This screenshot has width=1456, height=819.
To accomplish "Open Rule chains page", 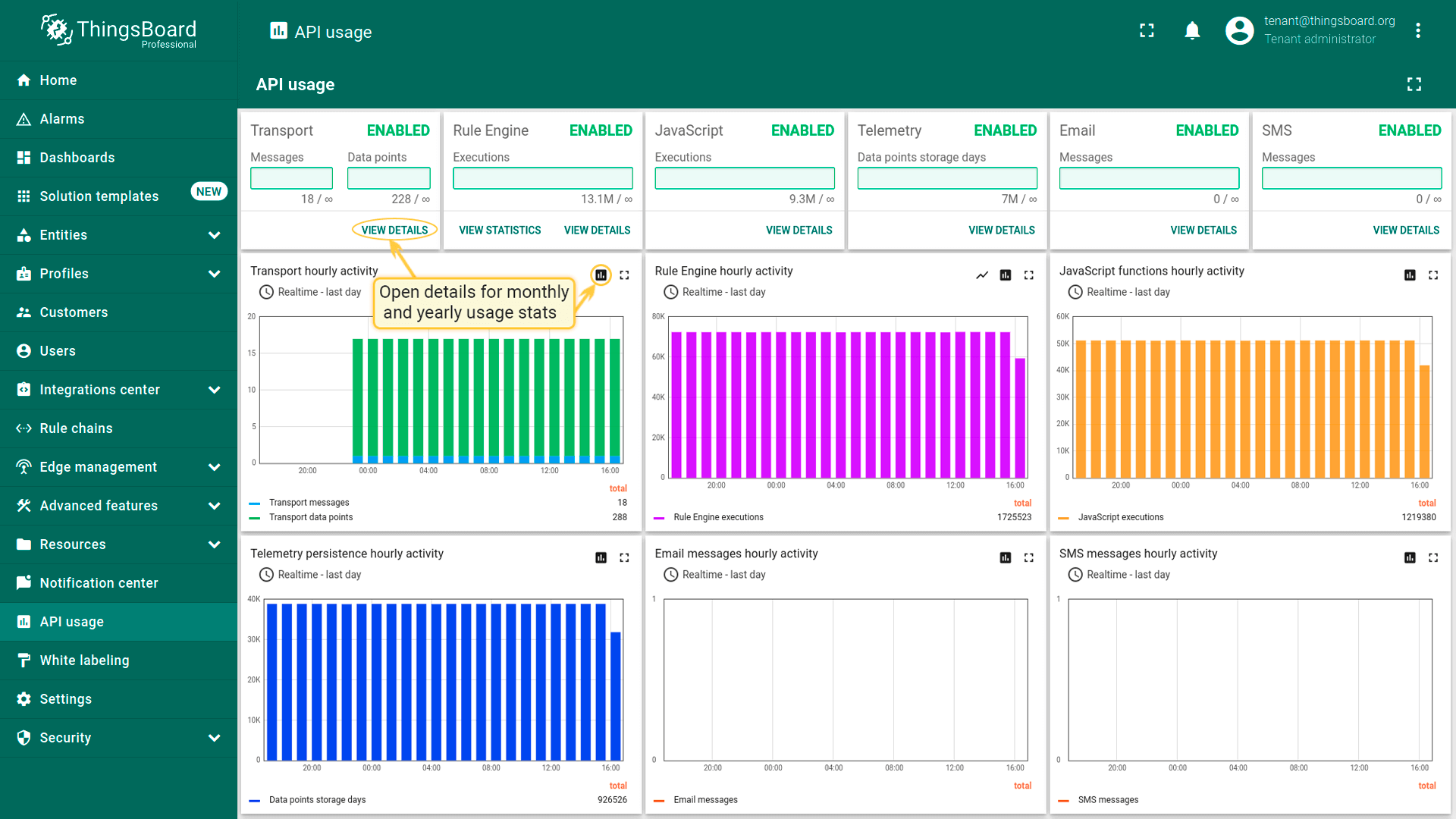I will (x=118, y=428).
